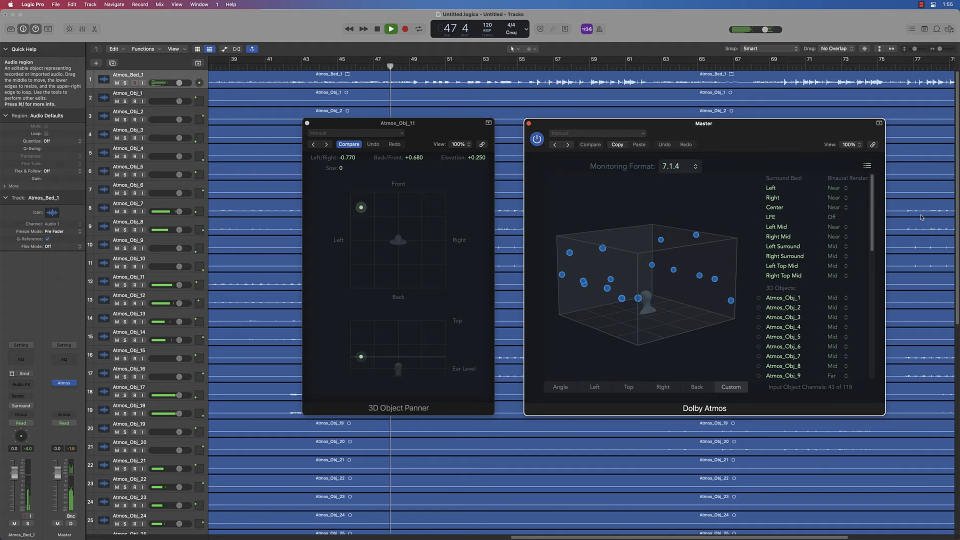
Task: Open the Navigate menu in menu bar
Action: click(114, 4)
